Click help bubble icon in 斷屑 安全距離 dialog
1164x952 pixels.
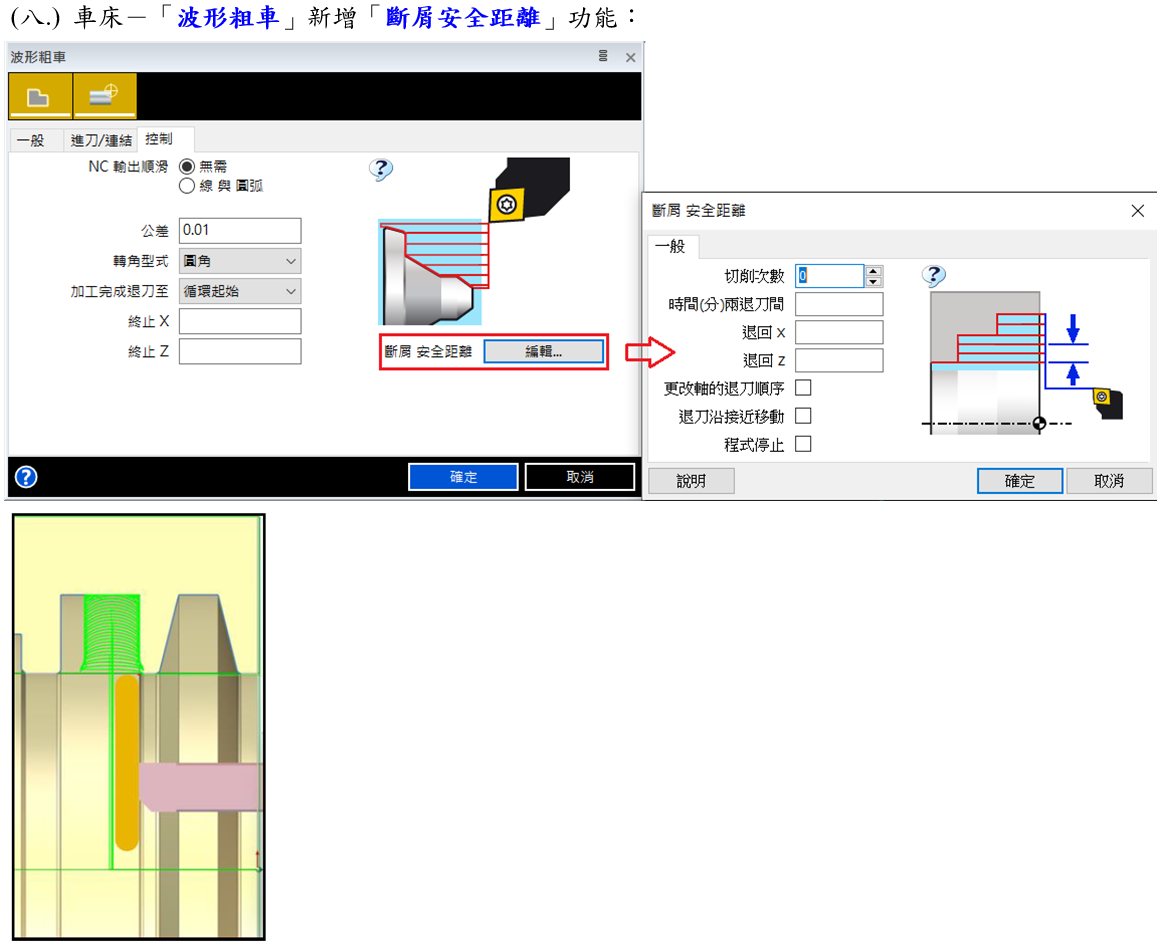[x=934, y=276]
